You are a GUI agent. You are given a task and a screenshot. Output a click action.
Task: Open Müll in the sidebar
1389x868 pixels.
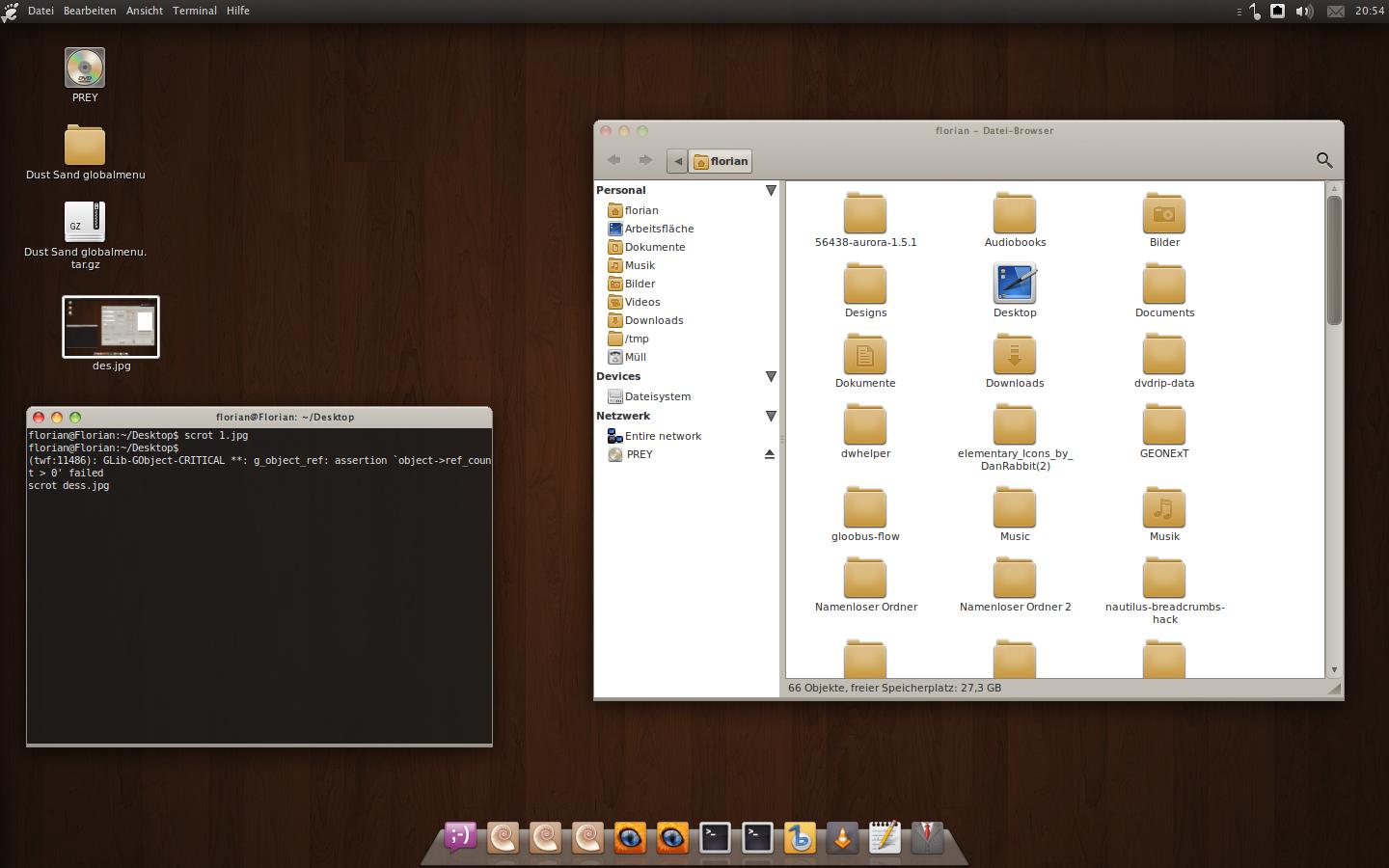coord(627,357)
